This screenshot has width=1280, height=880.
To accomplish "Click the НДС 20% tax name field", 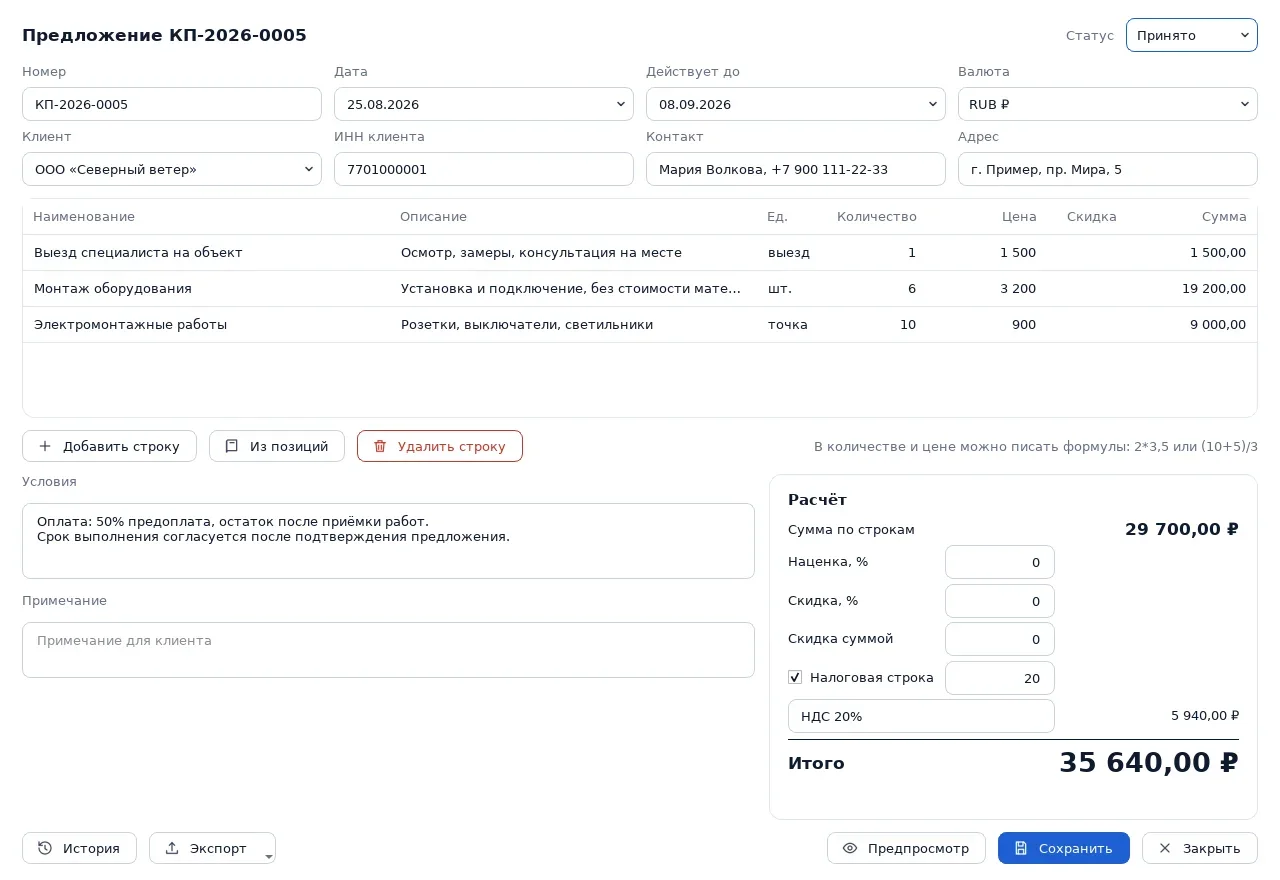I will click(x=921, y=716).
